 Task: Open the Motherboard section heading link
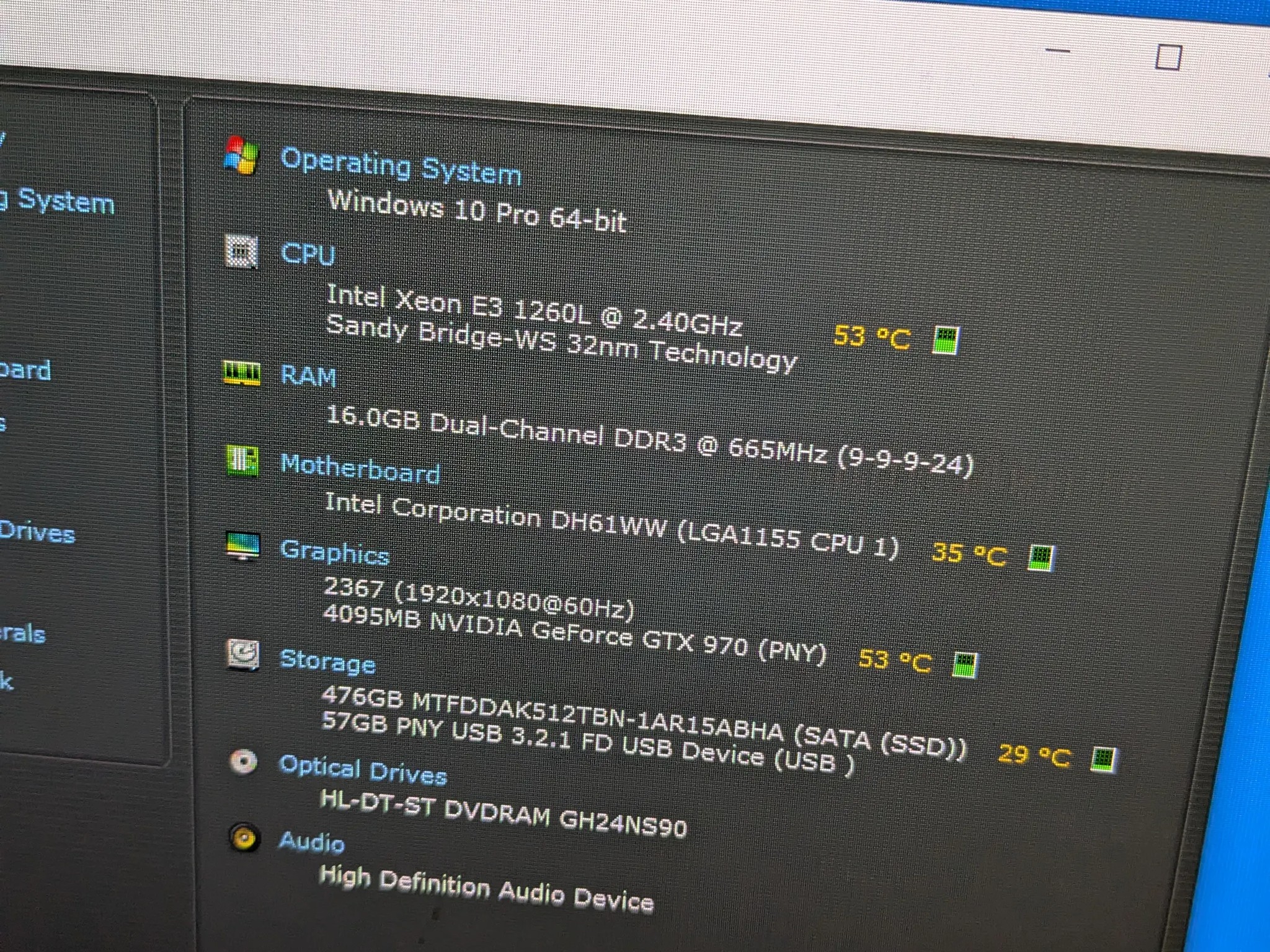(360, 469)
